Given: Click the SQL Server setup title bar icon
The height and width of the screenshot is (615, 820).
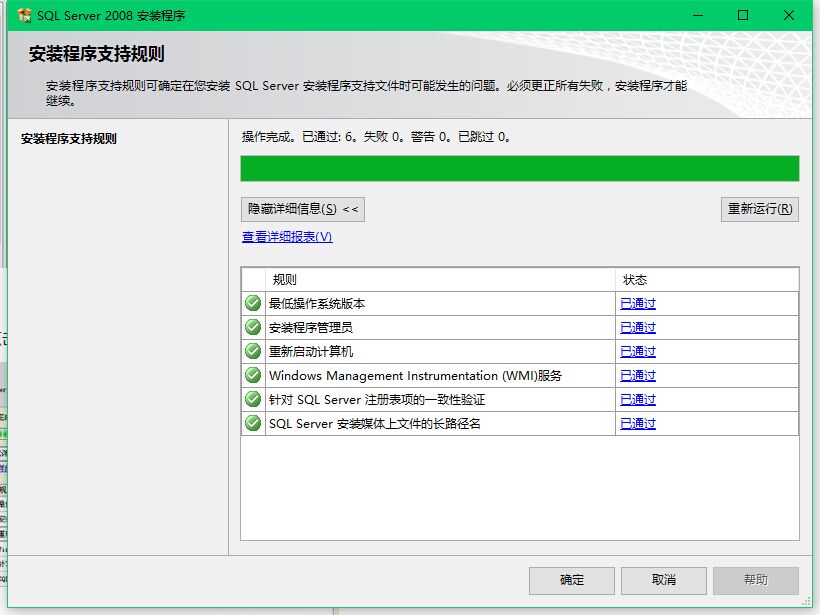Looking at the screenshot, I should (24, 15).
